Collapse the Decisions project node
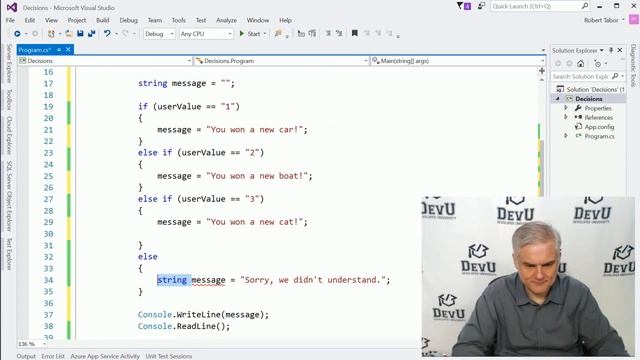640x360 pixels. tap(558, 99)
